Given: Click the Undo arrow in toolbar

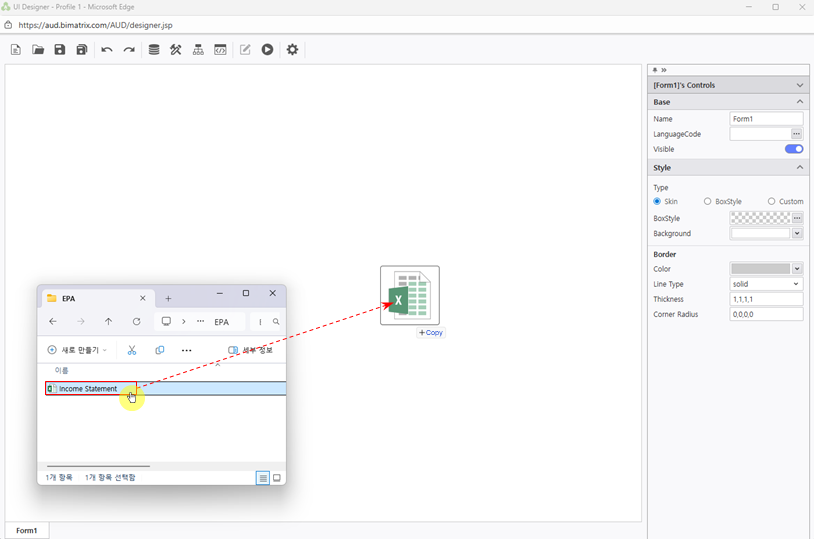Looking at the screenshot, I should [107, 50].
